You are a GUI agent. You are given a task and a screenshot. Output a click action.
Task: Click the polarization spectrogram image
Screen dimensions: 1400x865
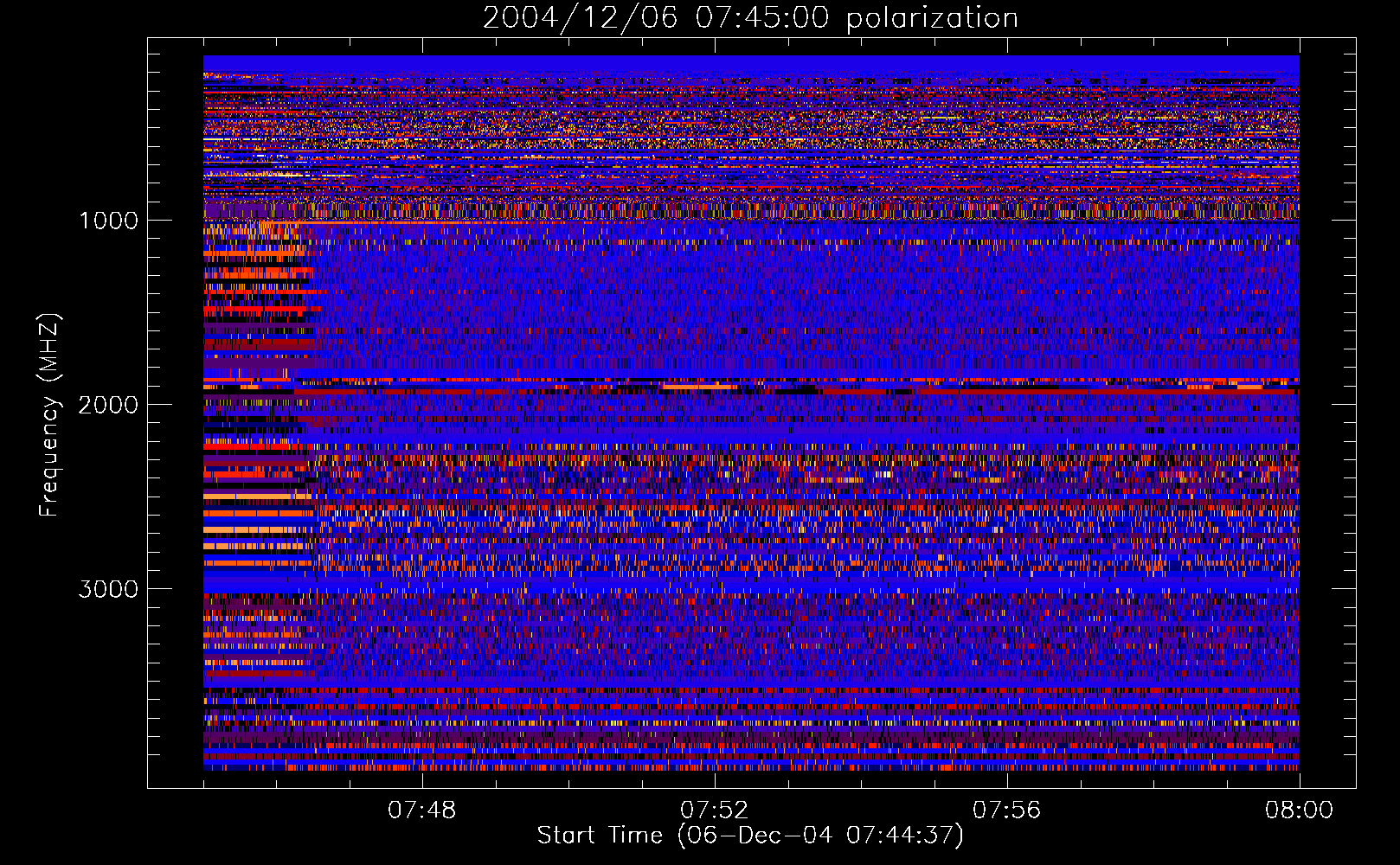coord(751,413)
